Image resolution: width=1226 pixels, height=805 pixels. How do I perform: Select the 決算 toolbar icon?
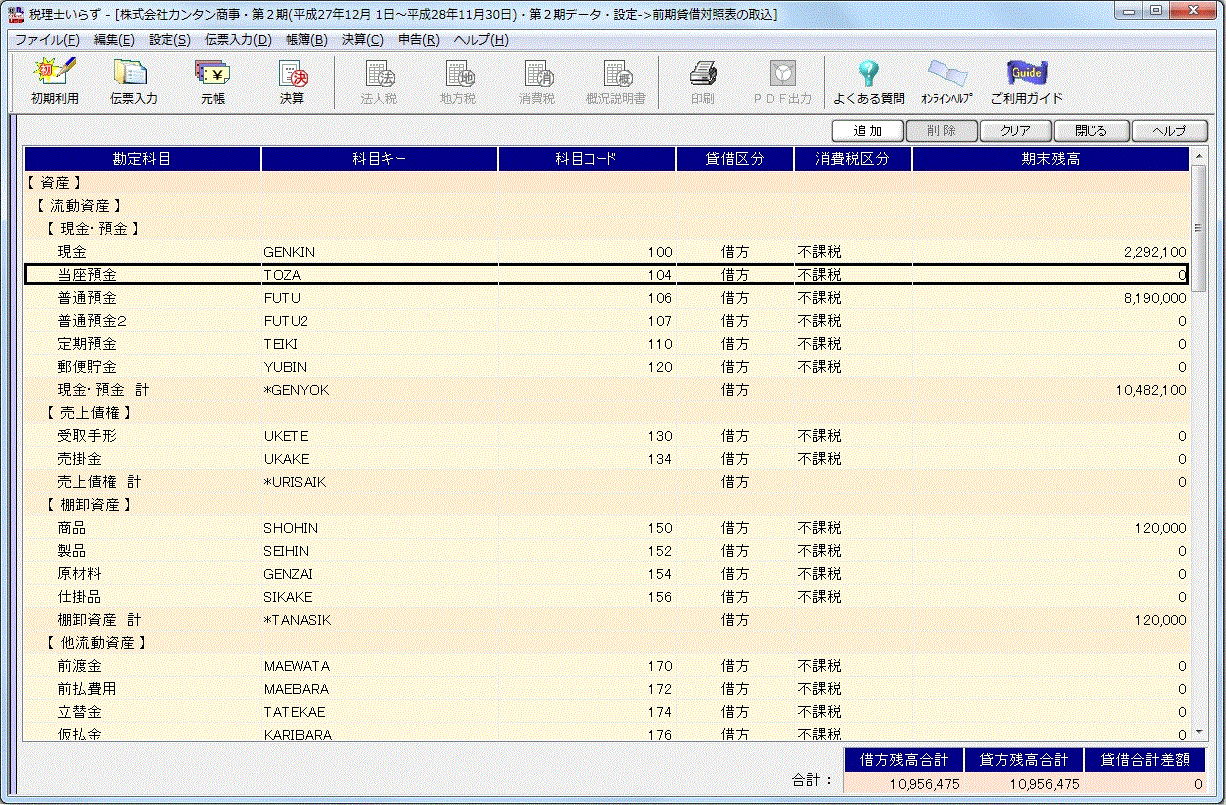coord(292,81)
